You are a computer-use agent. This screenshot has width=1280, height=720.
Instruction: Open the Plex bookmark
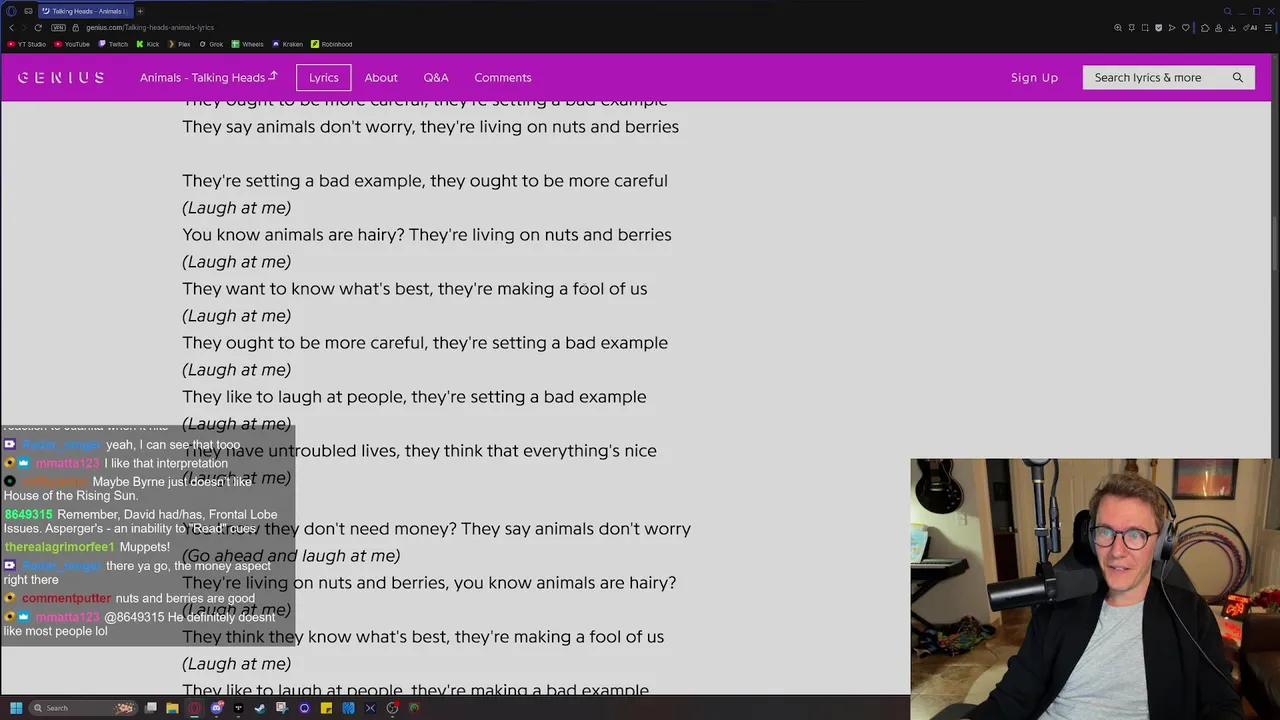pos(179,44)
